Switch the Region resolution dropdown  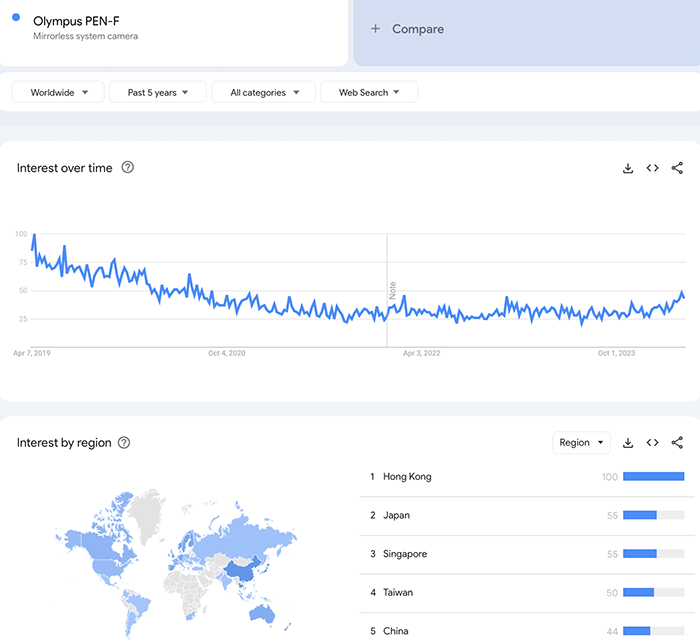pyautogui.click(x=581, y=443)
